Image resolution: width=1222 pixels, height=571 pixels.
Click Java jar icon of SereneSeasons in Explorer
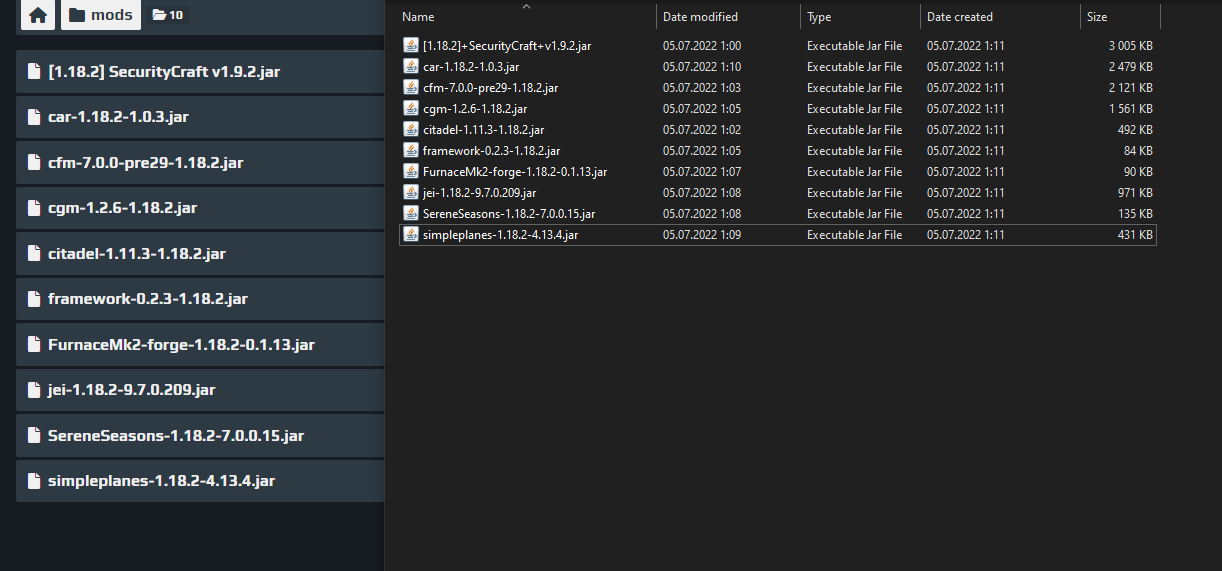tap(411, 213)
